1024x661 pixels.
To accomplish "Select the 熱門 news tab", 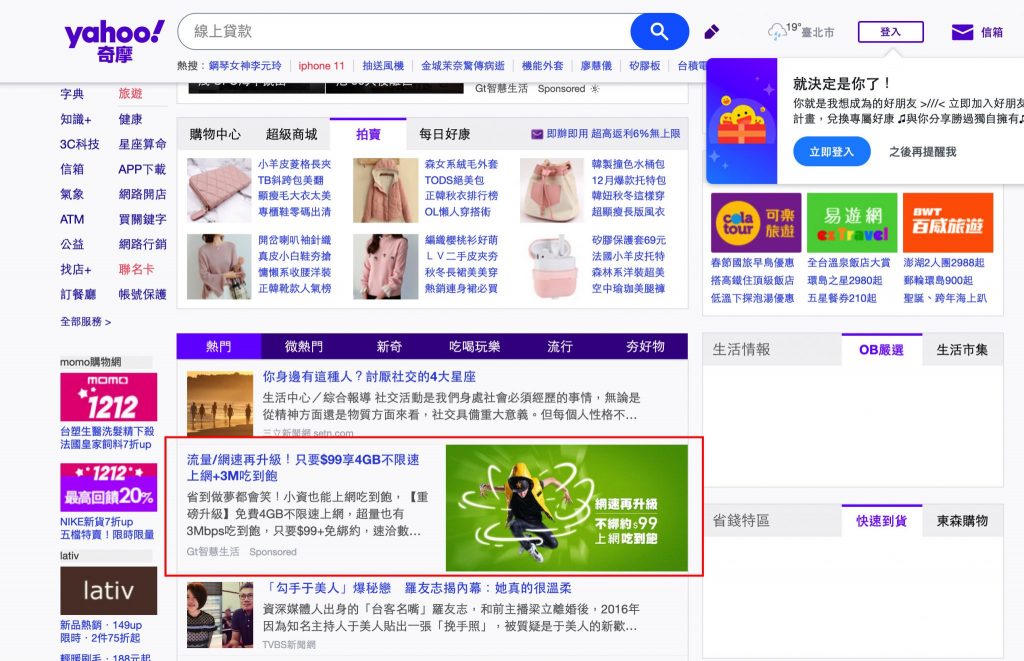I will tap(219, 346).
